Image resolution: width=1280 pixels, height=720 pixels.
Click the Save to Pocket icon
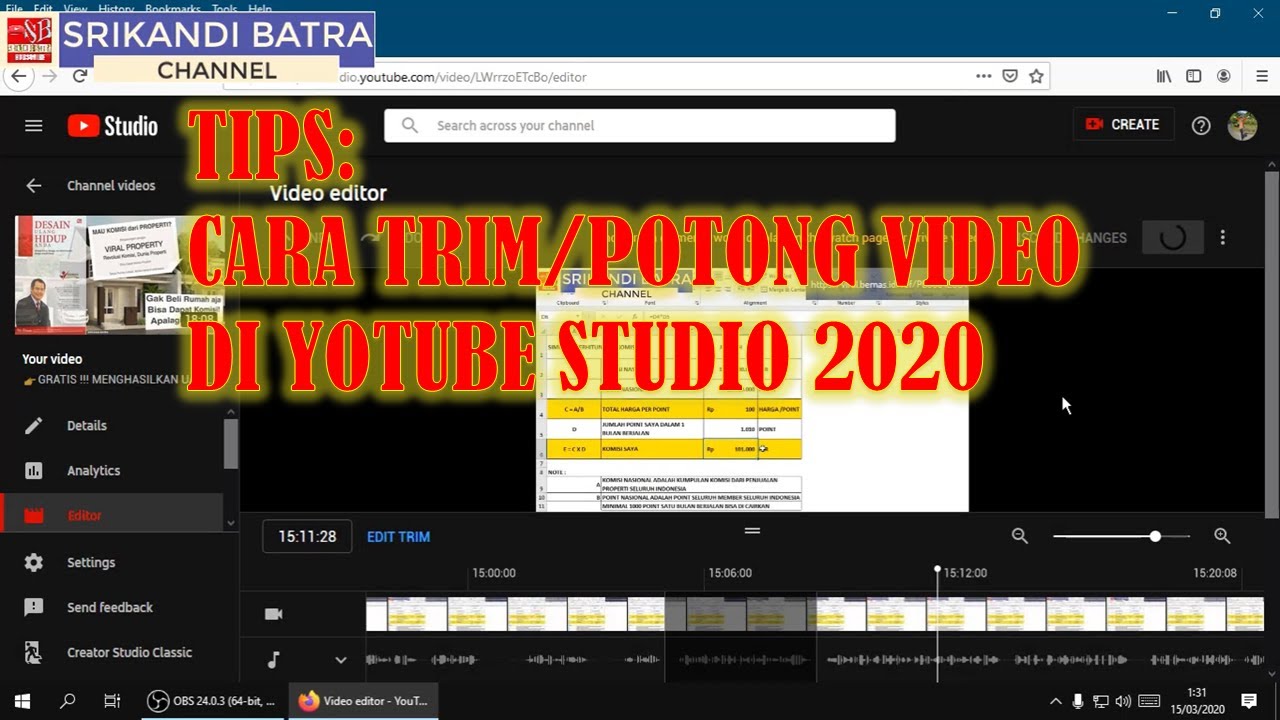click(x=1010, y=76)
